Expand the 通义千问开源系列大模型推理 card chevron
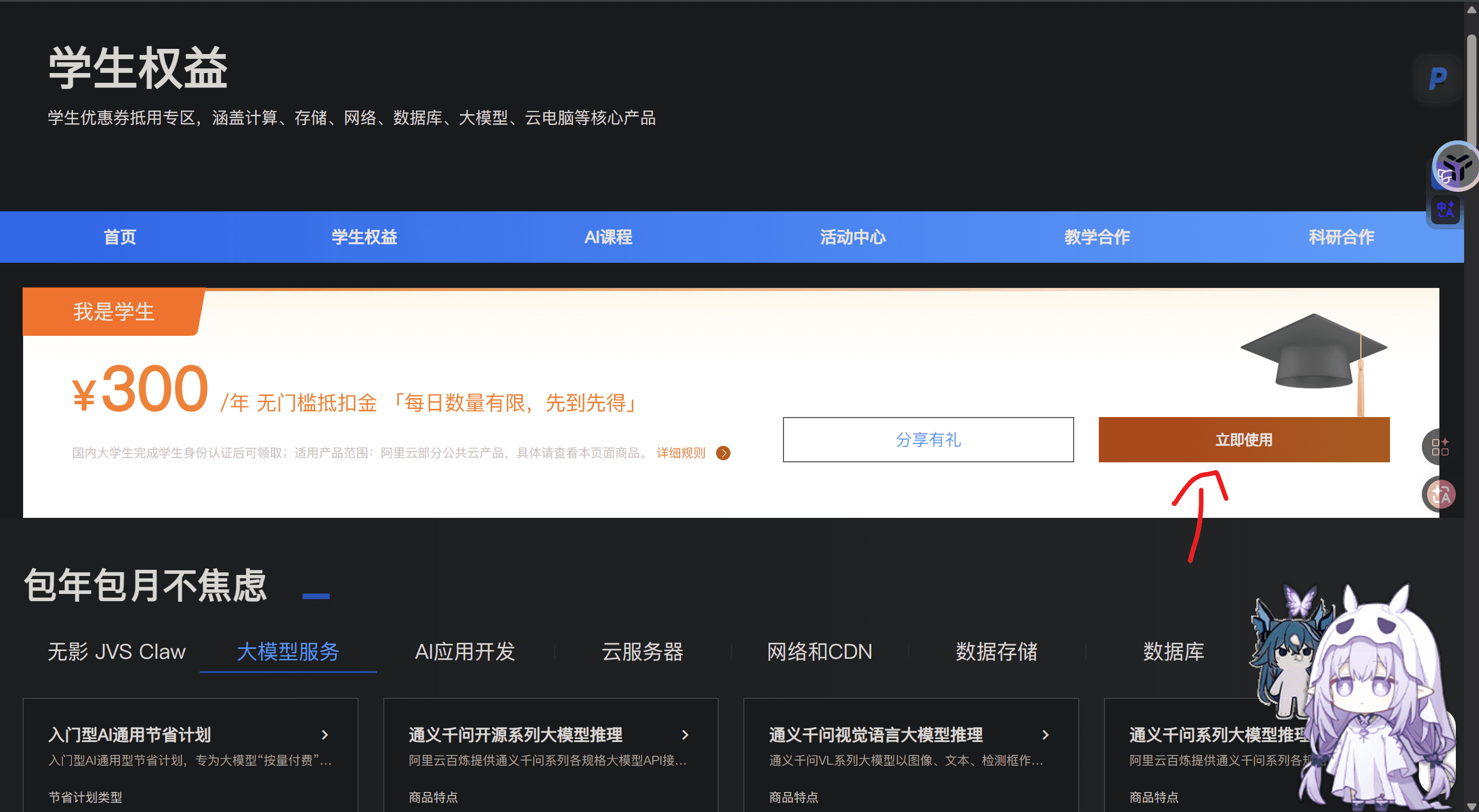Viewport: 1479px width, 812px height. point(685,734)
